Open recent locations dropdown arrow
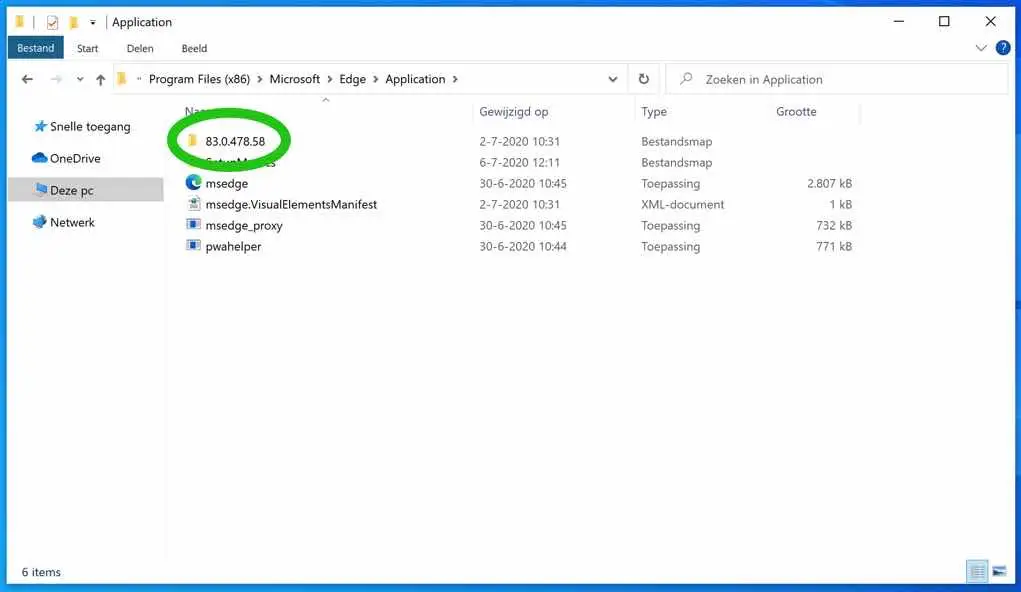Image resolution: width=1021 pixels, height=592 pixels. [x=79, y=79]
